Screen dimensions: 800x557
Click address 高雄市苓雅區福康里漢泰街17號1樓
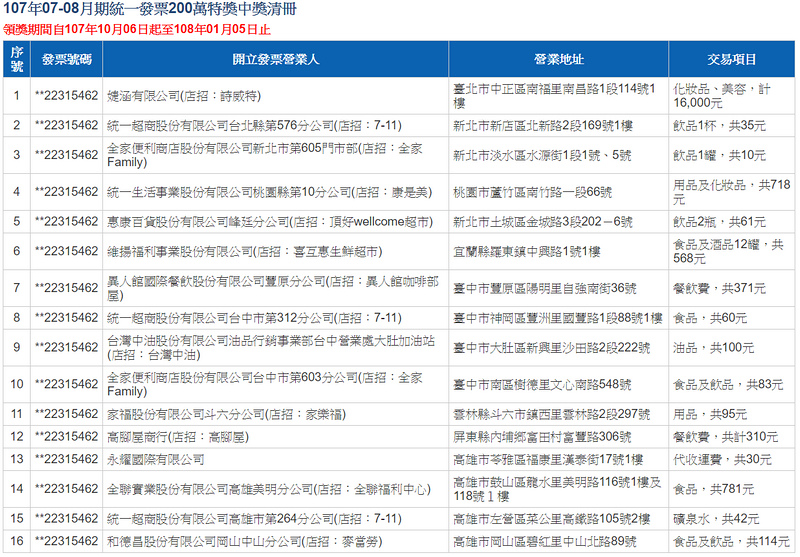[x=559, y=459]
